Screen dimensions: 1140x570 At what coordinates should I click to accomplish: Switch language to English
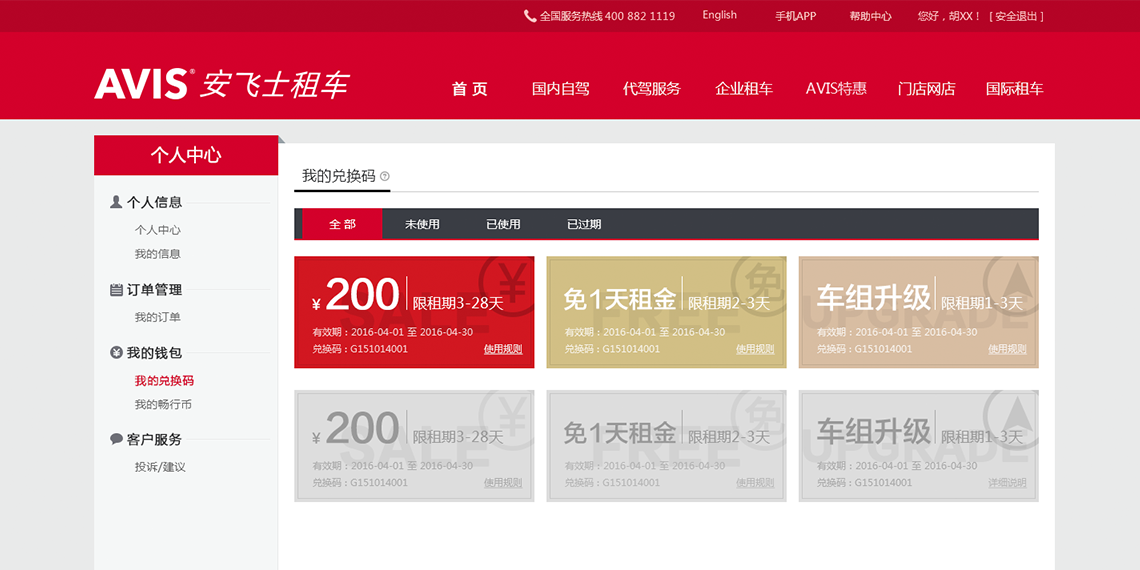(719, 15)
